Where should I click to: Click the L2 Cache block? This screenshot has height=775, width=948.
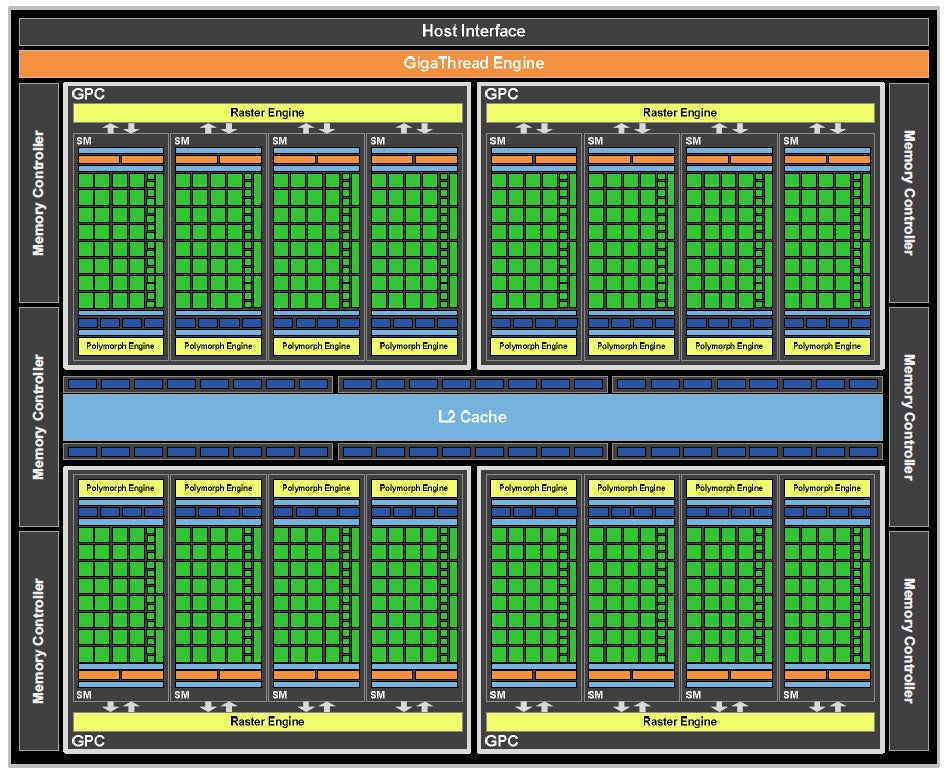[473, 417]
